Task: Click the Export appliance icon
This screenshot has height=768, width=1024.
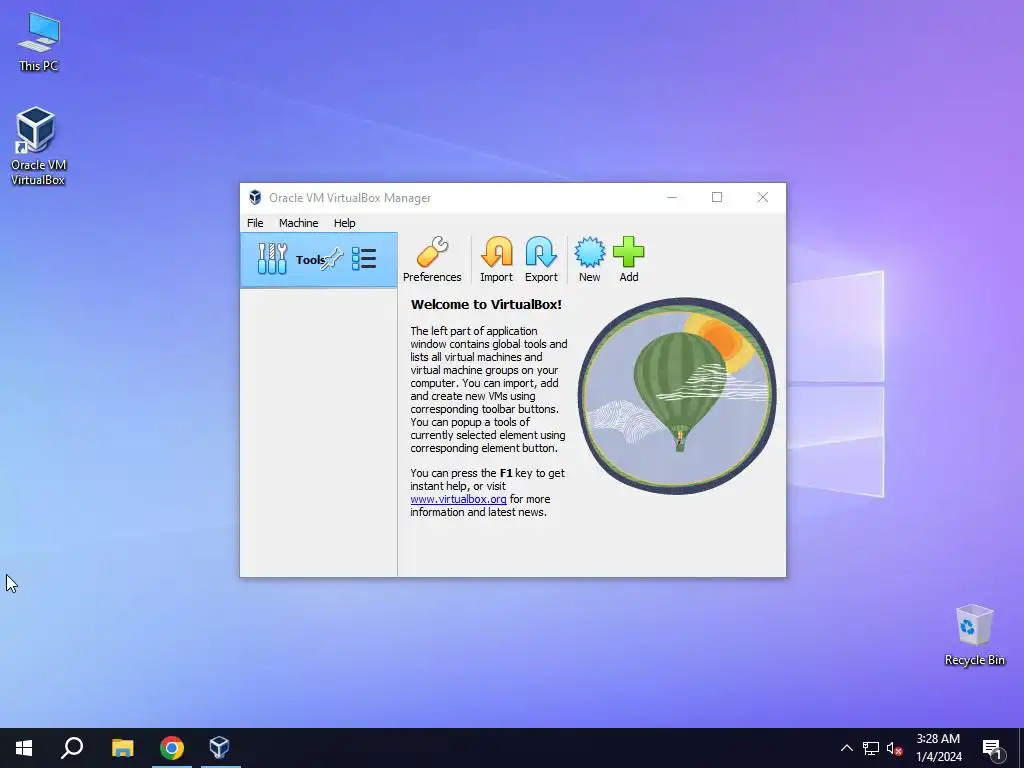Action: tap(541, 259)
